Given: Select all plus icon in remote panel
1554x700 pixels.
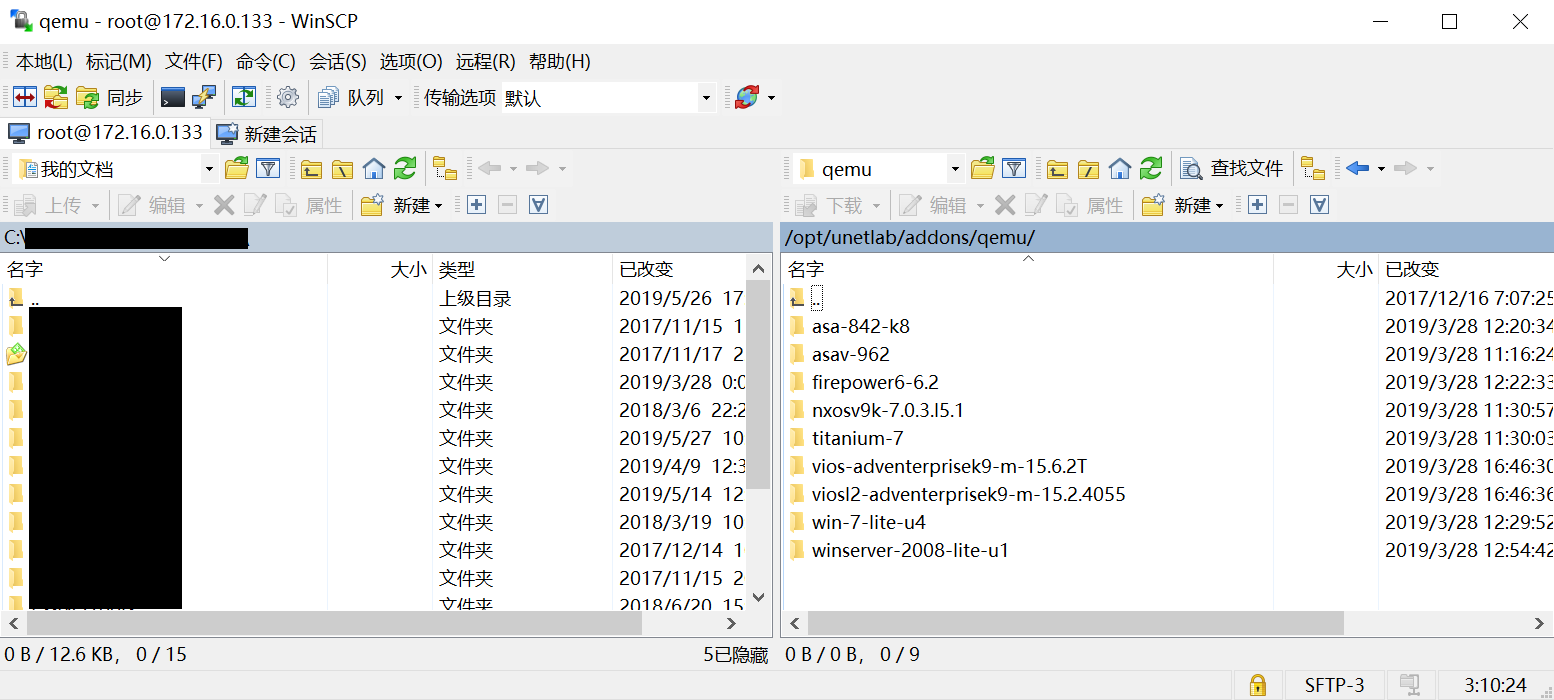Looking at the screenshot, I should (1257, 205).
